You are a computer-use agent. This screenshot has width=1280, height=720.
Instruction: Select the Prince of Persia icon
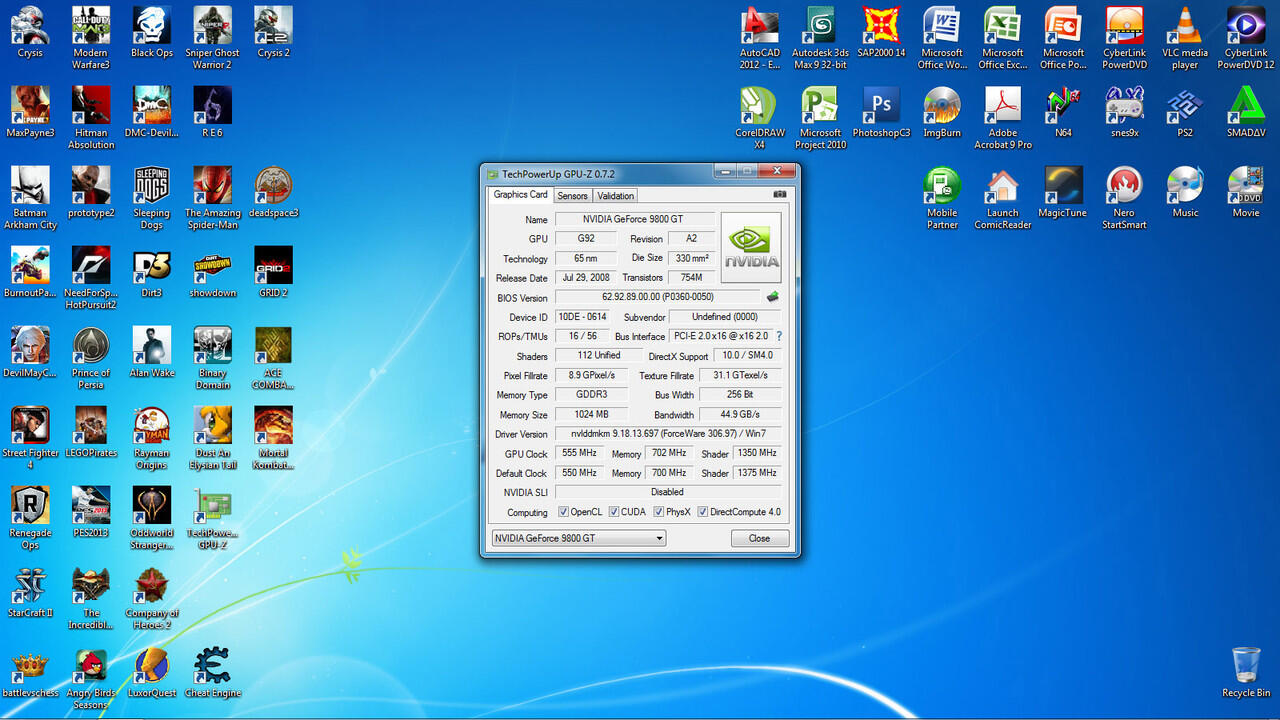91,358
